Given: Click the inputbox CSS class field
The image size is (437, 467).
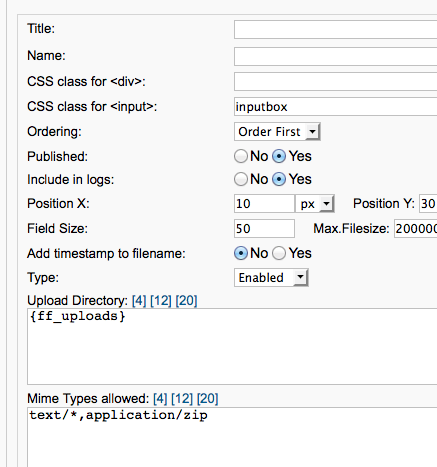Looking at the screenshot, I should tap(335, 107).
